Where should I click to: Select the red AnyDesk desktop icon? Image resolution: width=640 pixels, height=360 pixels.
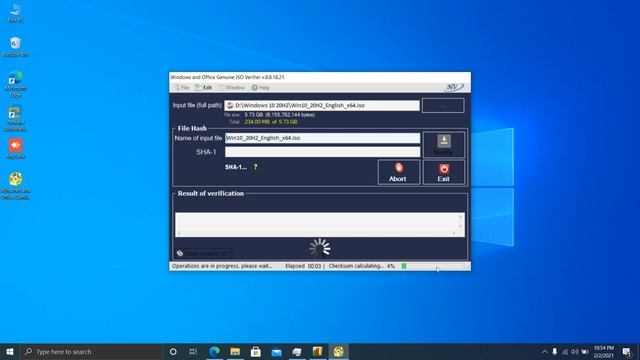pyautogui.click(x=16, y=149)
